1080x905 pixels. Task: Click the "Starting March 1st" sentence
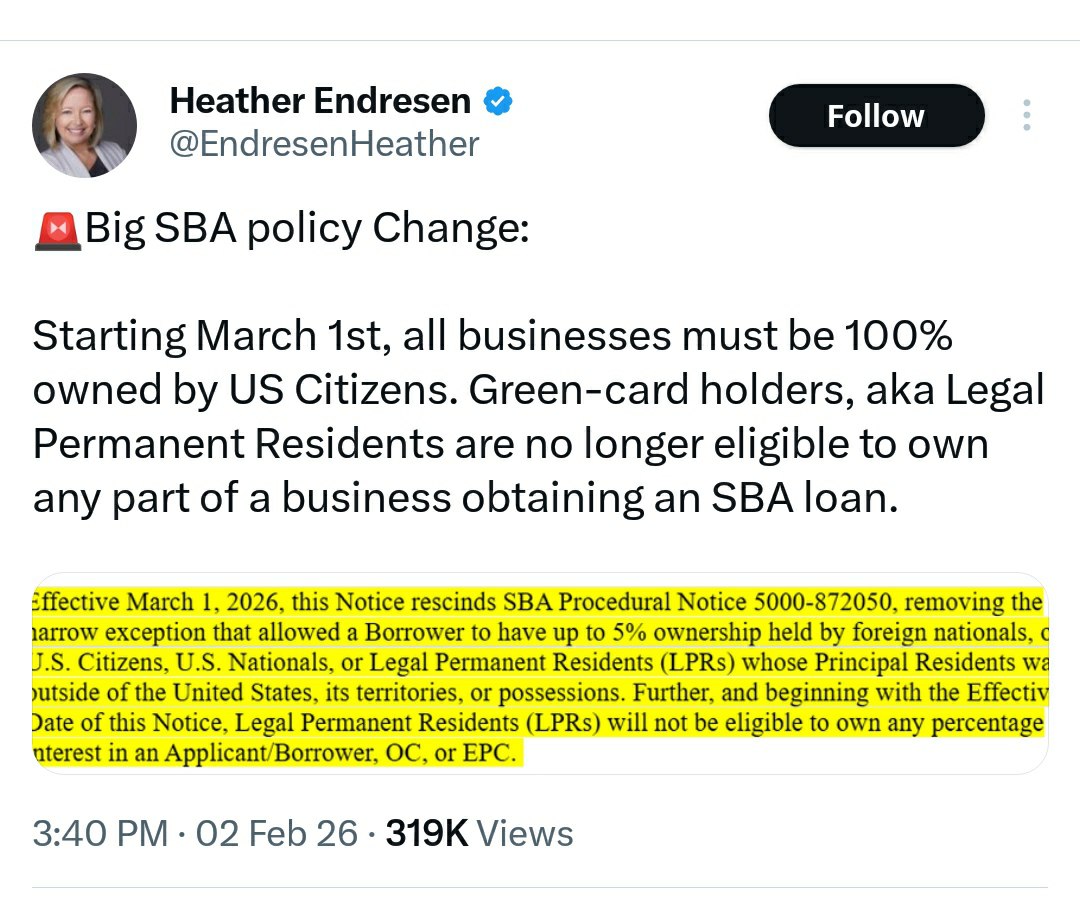point(200,337)
